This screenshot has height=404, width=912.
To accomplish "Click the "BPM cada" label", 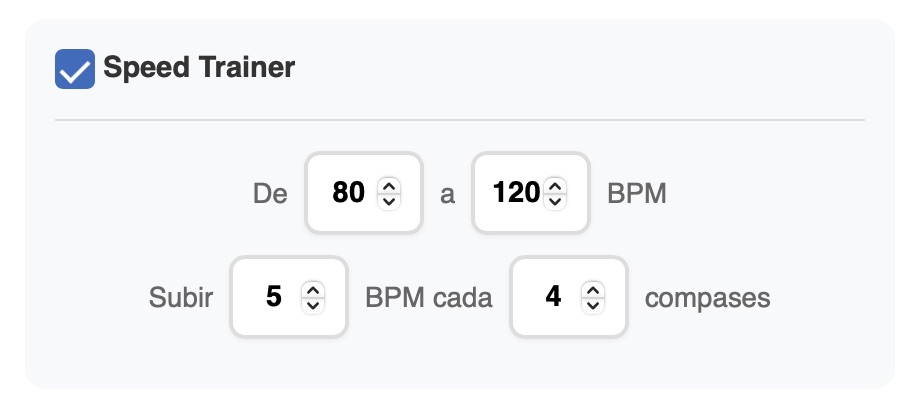I will click(429, 298).
